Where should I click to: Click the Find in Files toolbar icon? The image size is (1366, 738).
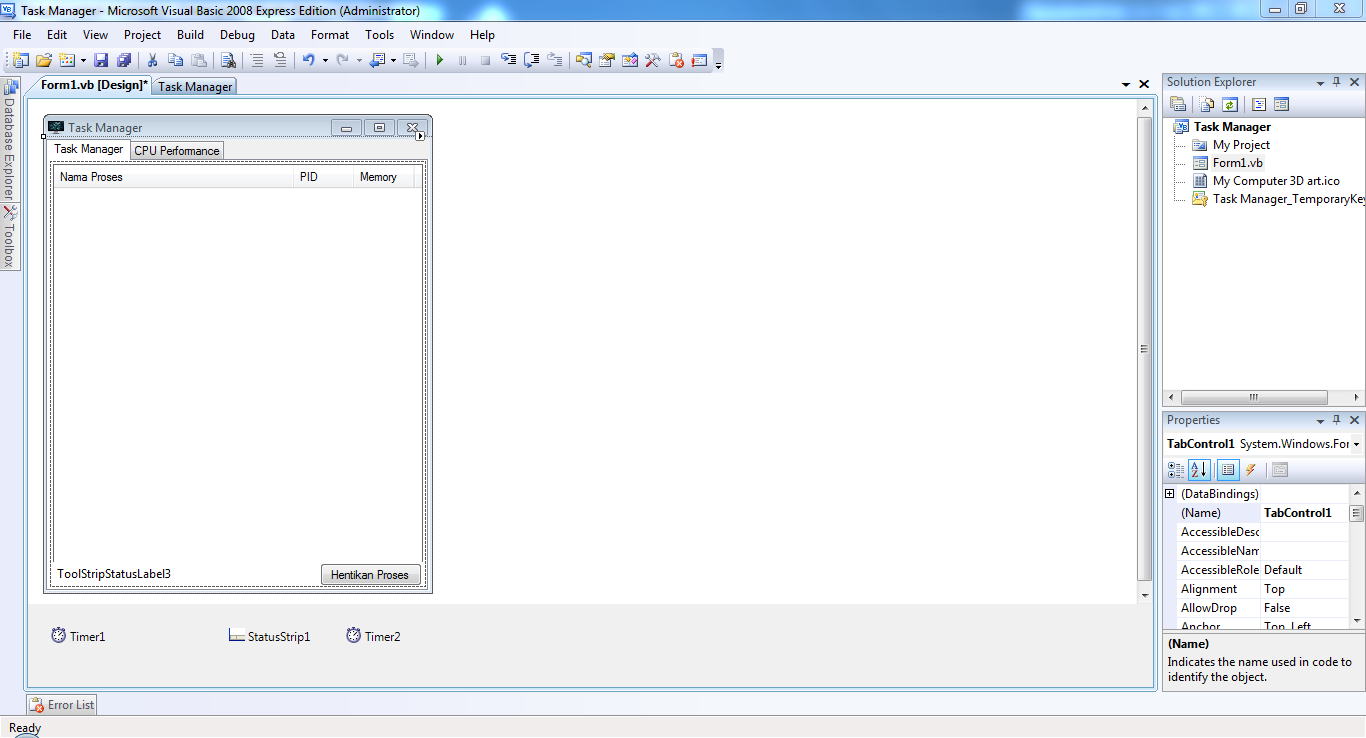coord(228,61)
